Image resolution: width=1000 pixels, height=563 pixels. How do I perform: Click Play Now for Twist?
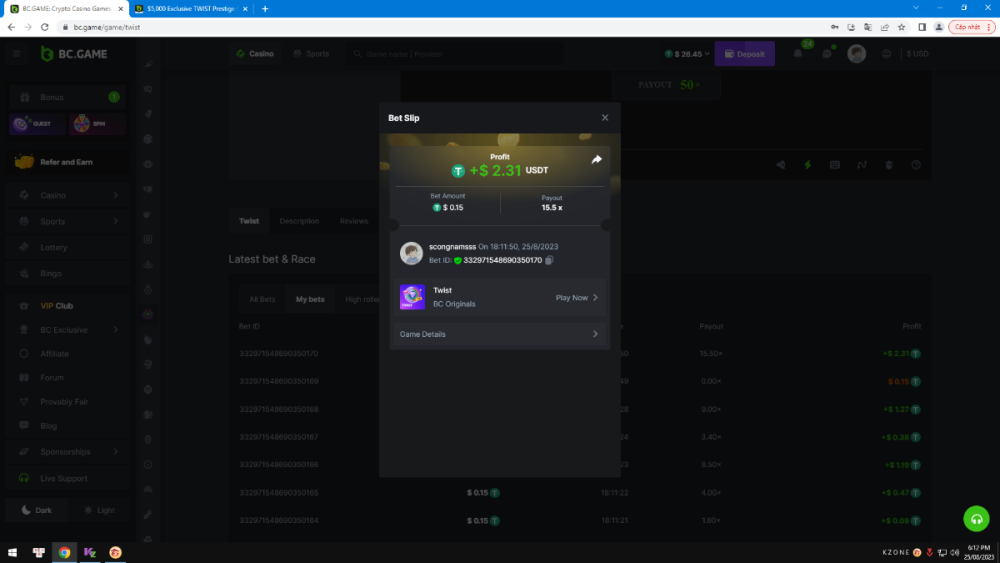pos(576,297)
